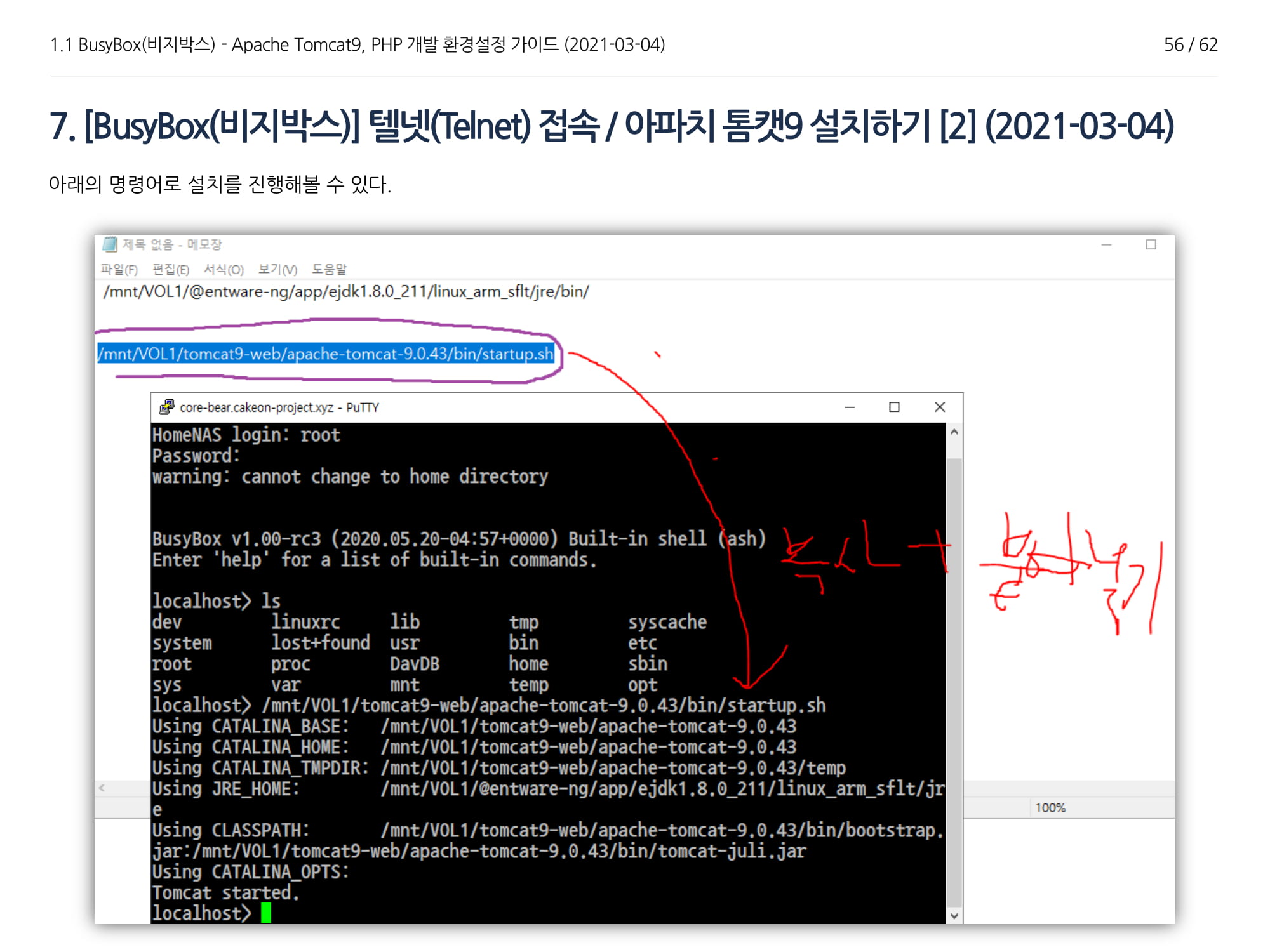This screenshot has height=952, width=1270.
Task: Click the green cursor at the localhost prompt
Action: (x=266, y=913)
